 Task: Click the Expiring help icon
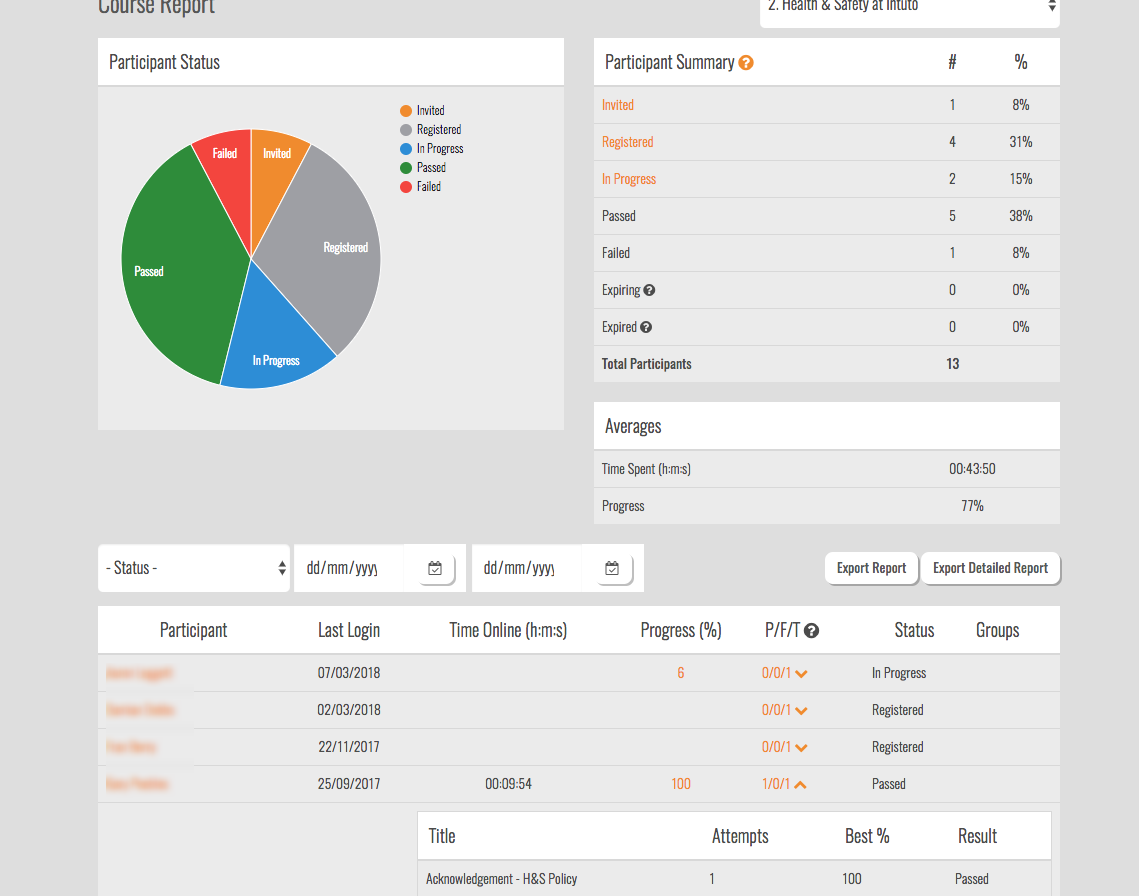point(649,290)
